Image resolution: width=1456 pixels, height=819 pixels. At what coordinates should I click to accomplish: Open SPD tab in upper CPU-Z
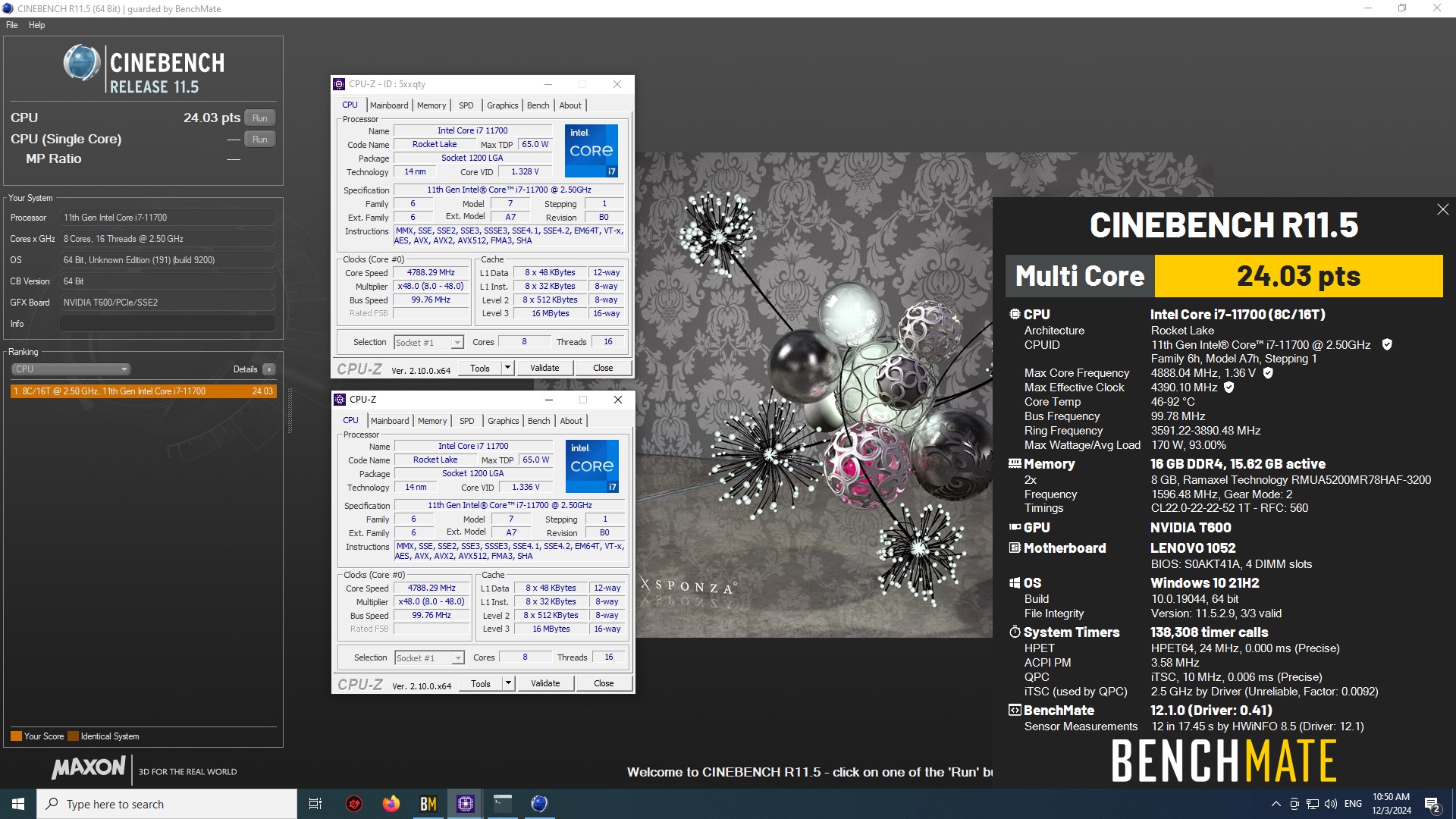(466, 105)
